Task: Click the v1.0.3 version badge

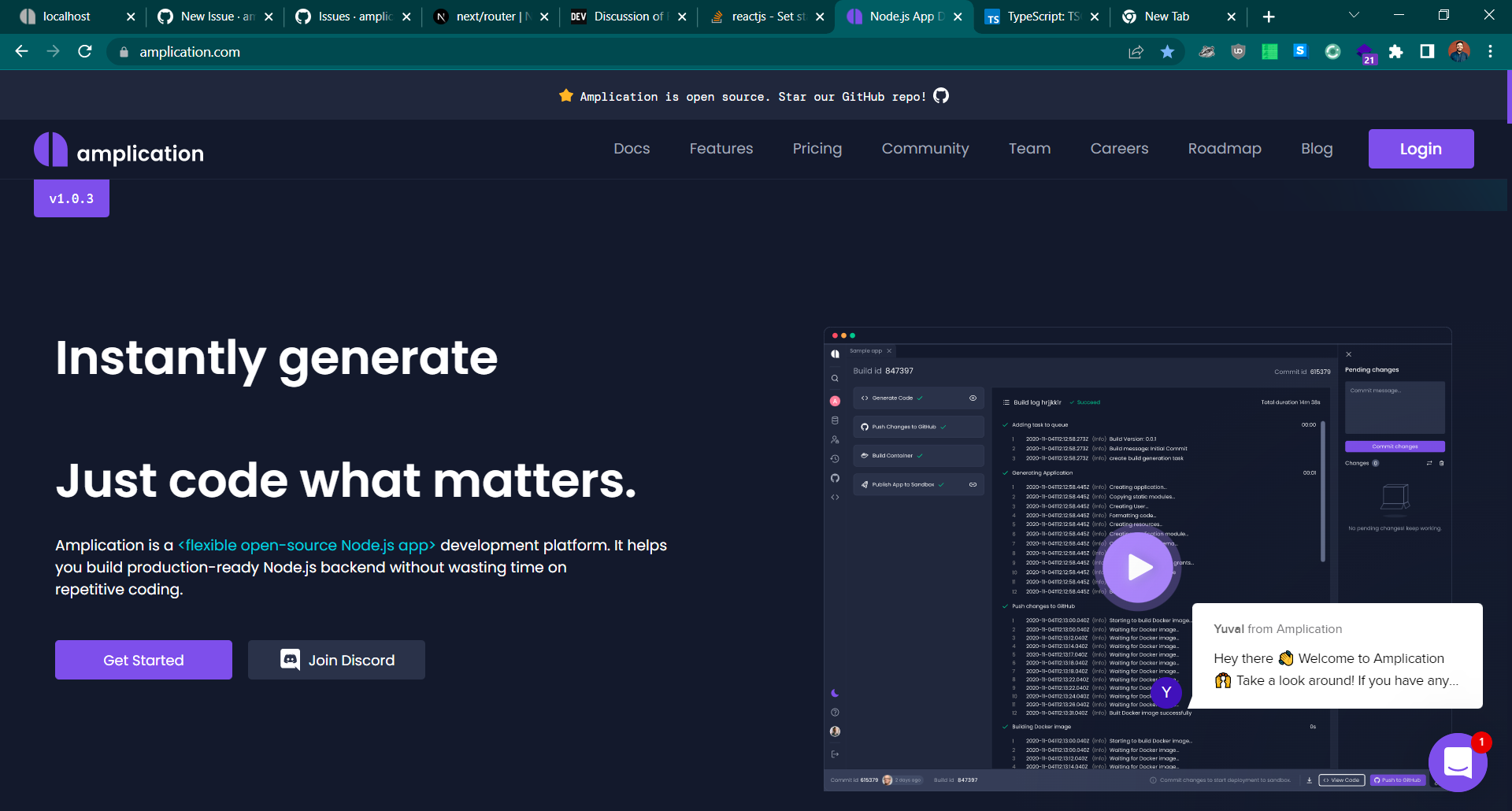Action: (x=72, y=198)
